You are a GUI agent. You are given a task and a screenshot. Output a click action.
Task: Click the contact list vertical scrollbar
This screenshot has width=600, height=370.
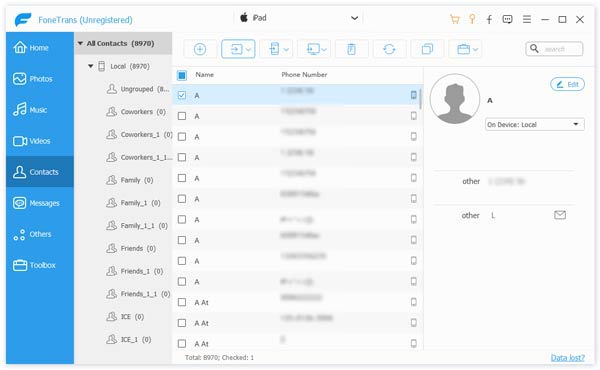pyautogui.click(x=421, y=99)
